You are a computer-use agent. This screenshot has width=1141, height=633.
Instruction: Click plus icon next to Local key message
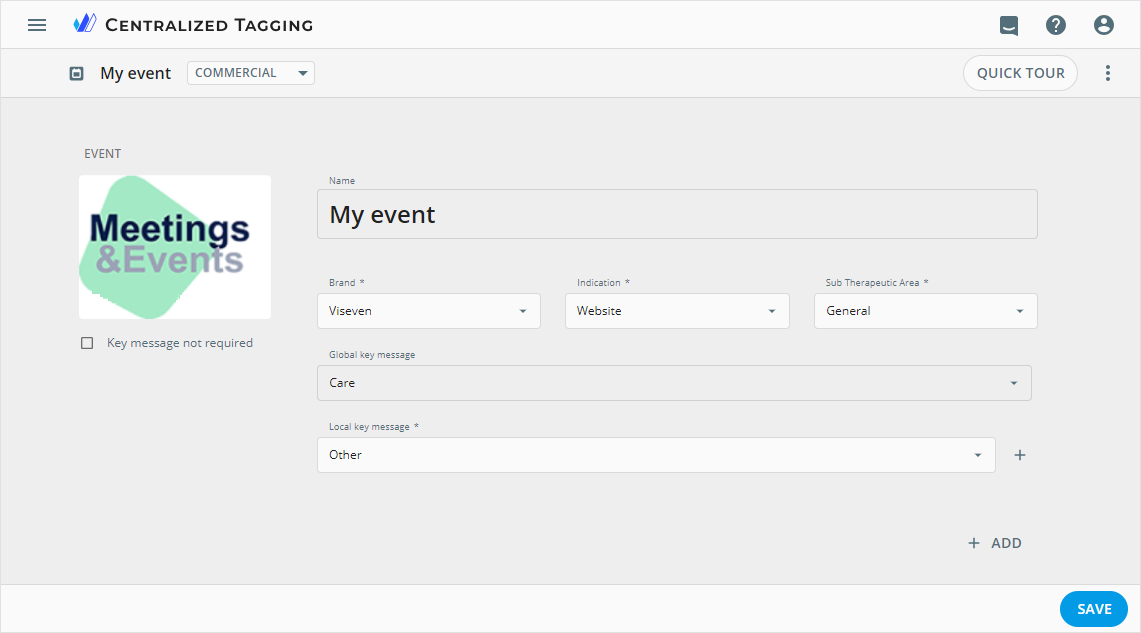[1020, 455]
